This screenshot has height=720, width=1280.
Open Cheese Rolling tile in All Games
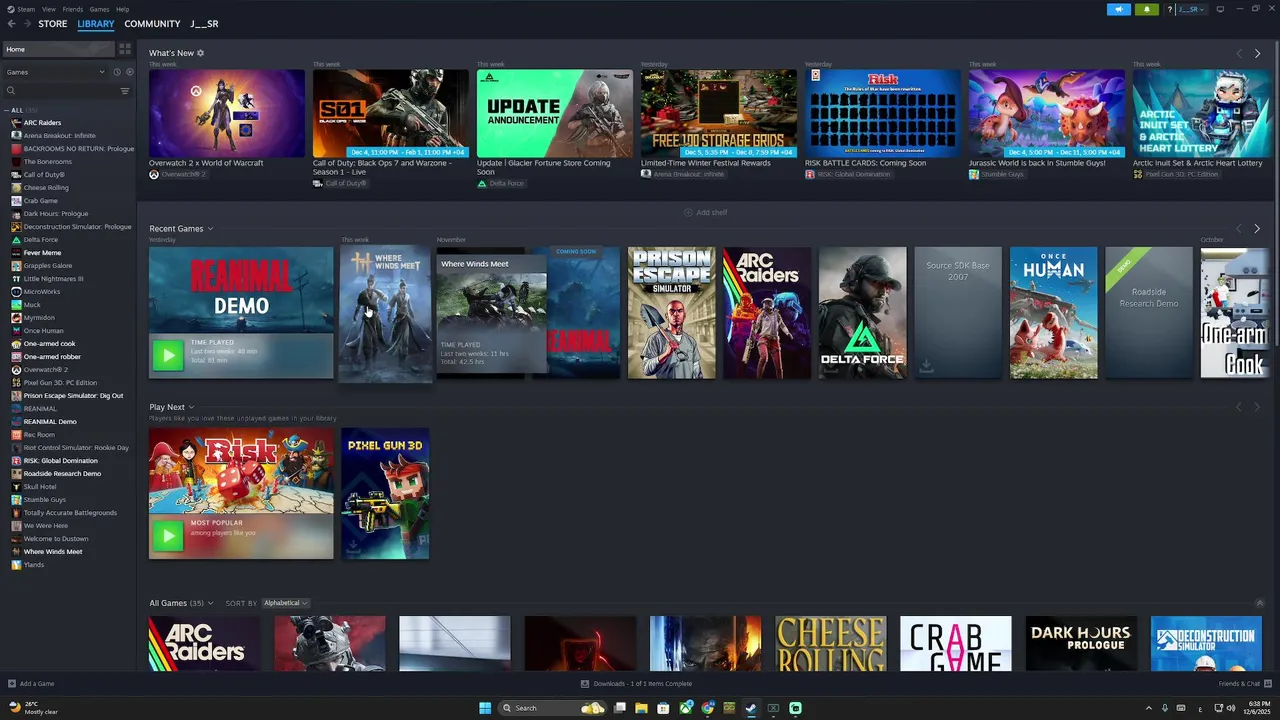tap(830, 643)
